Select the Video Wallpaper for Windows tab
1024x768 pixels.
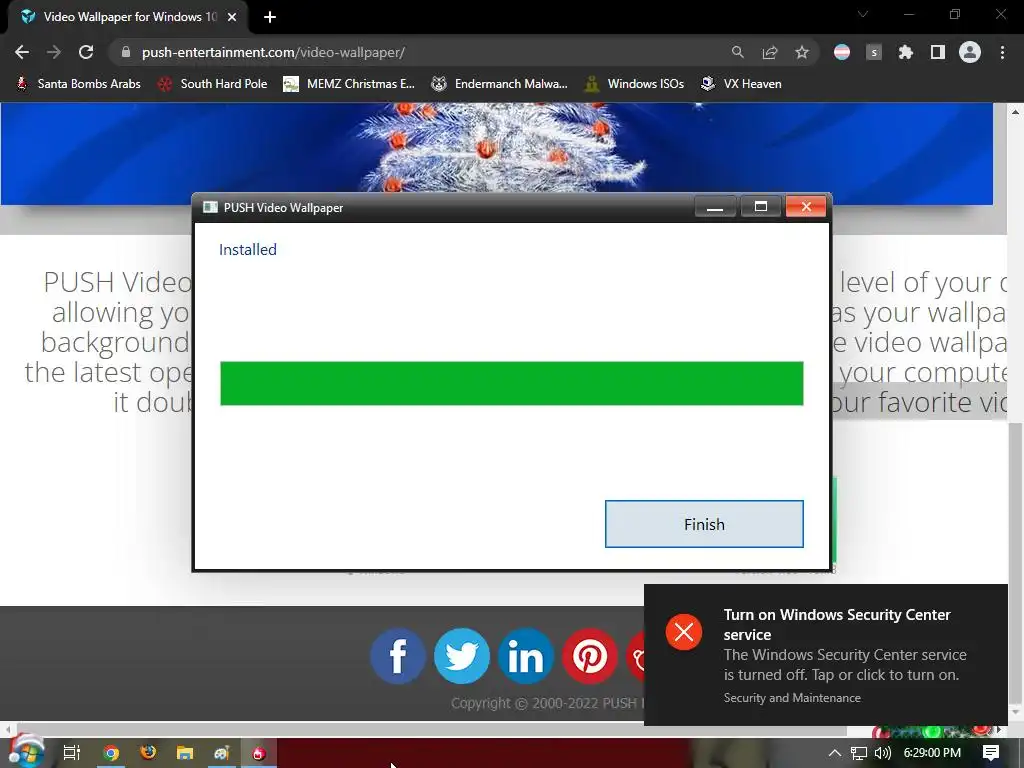pyautogui.click(x=129, y=17)
